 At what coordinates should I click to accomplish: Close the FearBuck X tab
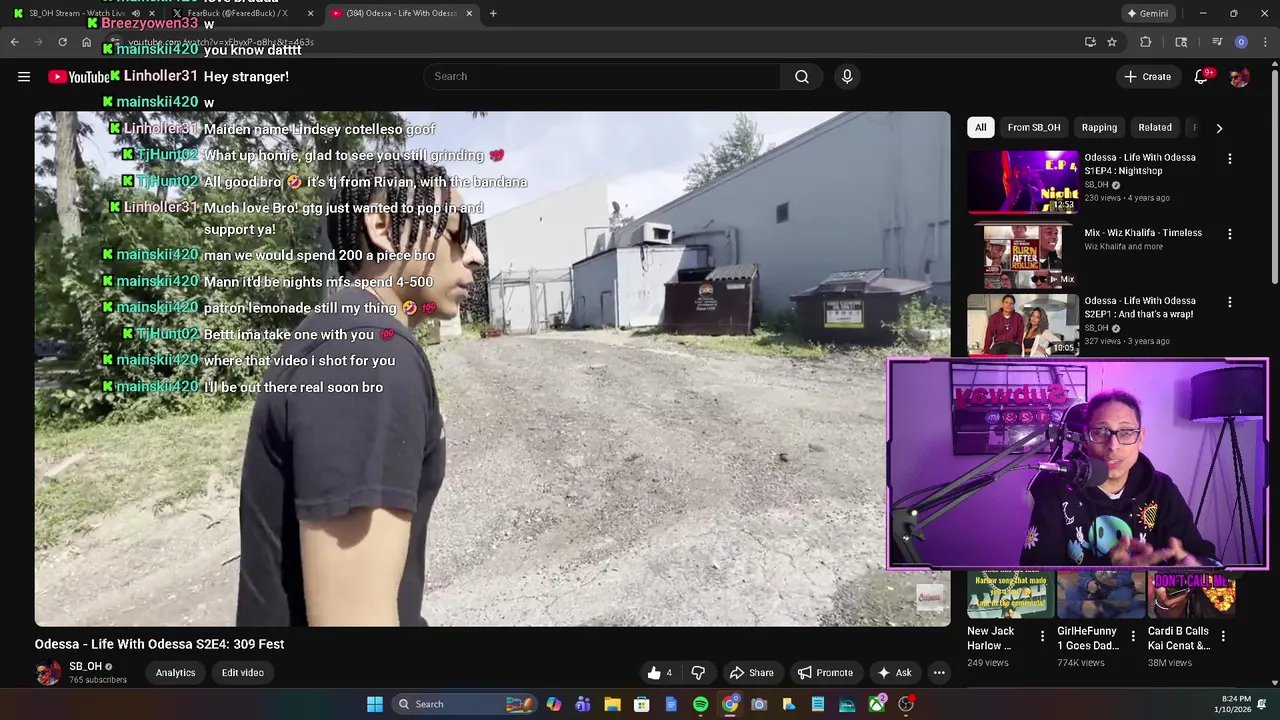point(310,13)
